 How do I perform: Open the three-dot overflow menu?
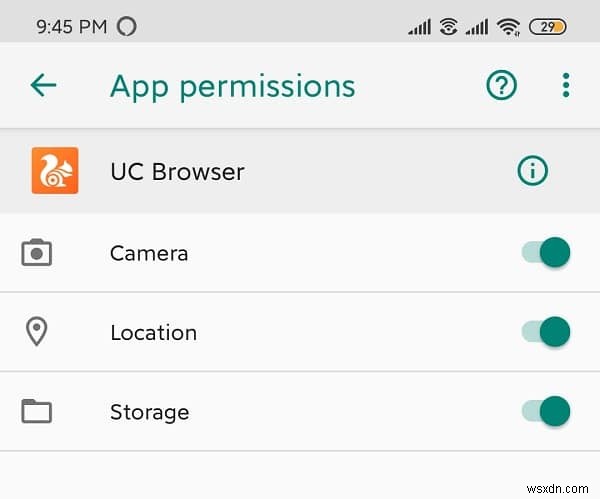coord(566,86)
